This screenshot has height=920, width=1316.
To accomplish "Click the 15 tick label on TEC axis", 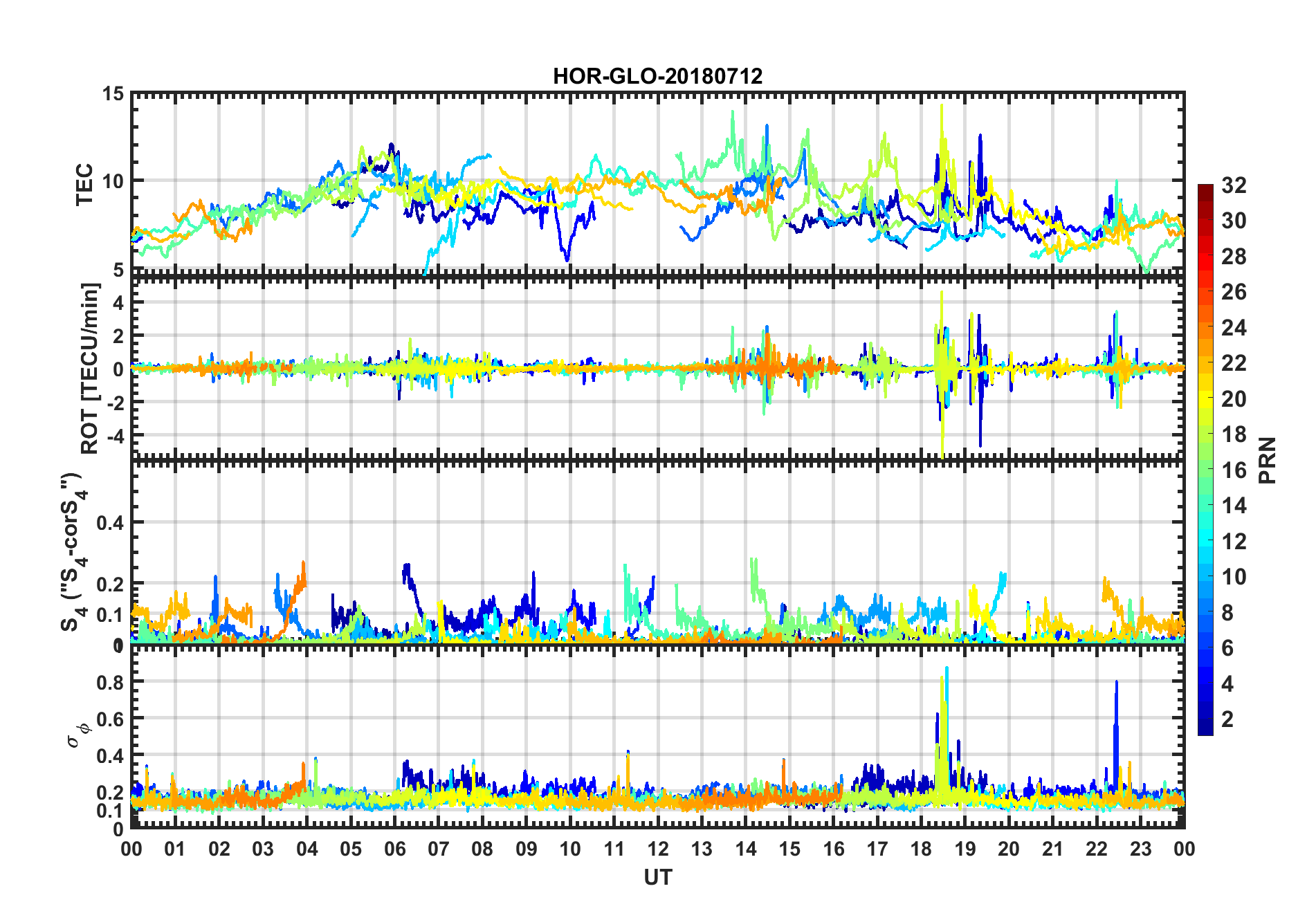I will coord(111,93).
